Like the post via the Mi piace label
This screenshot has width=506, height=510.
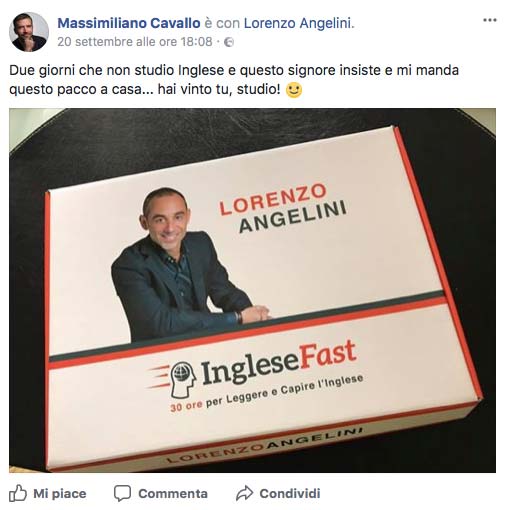[x=60, y=494]
